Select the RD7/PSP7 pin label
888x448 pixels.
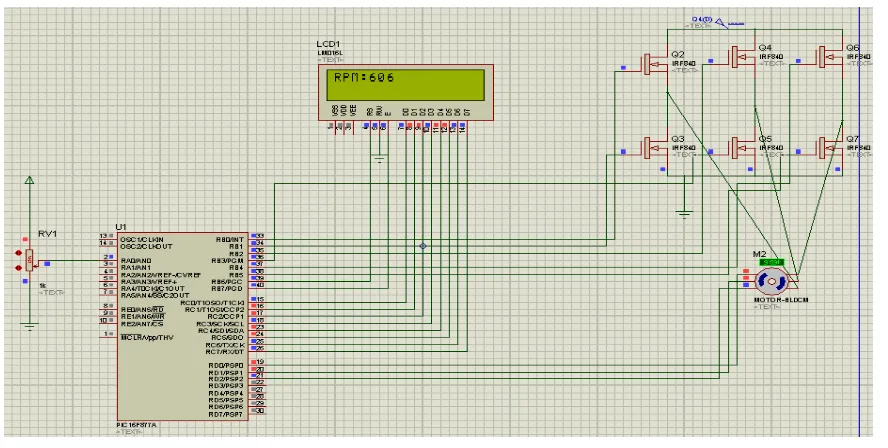click(226, 415)
